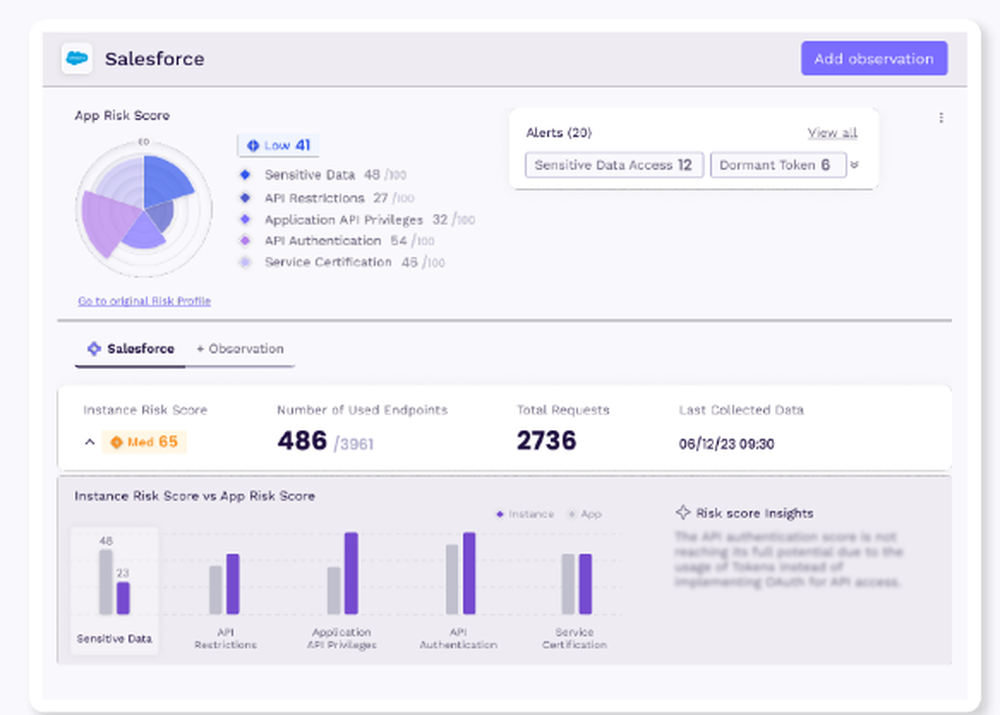The image size is (1000, 715).
Task: Click the Number of Used Endpoints label
Action: 362,410
